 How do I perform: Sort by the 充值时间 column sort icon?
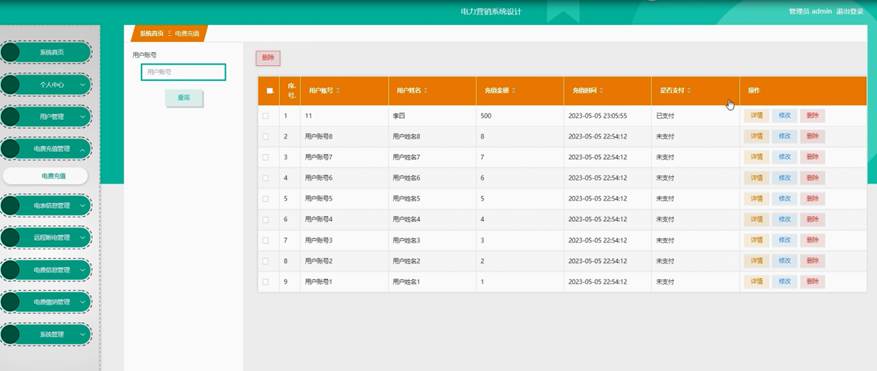tap(600, 90)
